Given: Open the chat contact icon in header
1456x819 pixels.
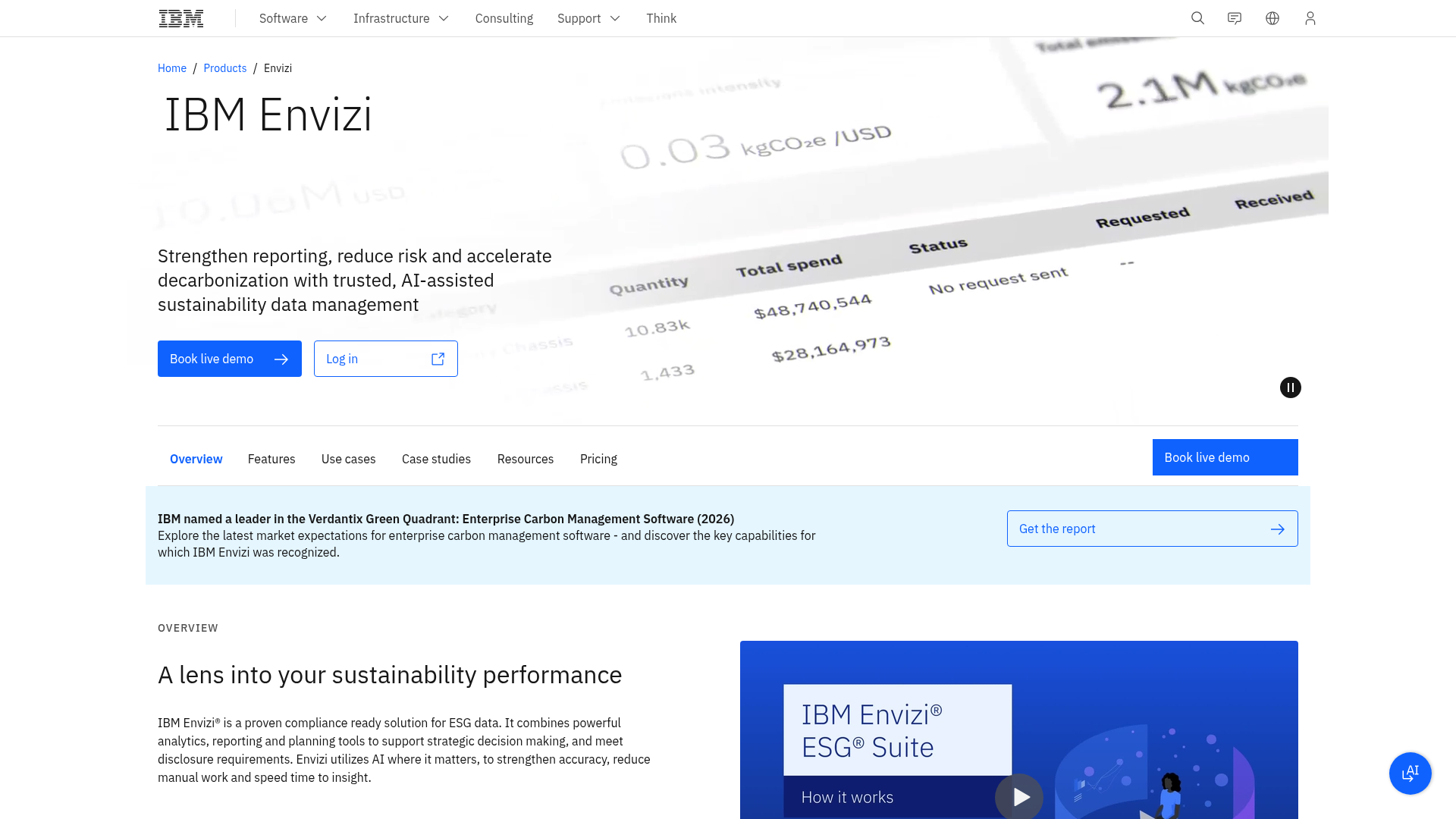Looking at the screenshot, I should pos(1235,18).
